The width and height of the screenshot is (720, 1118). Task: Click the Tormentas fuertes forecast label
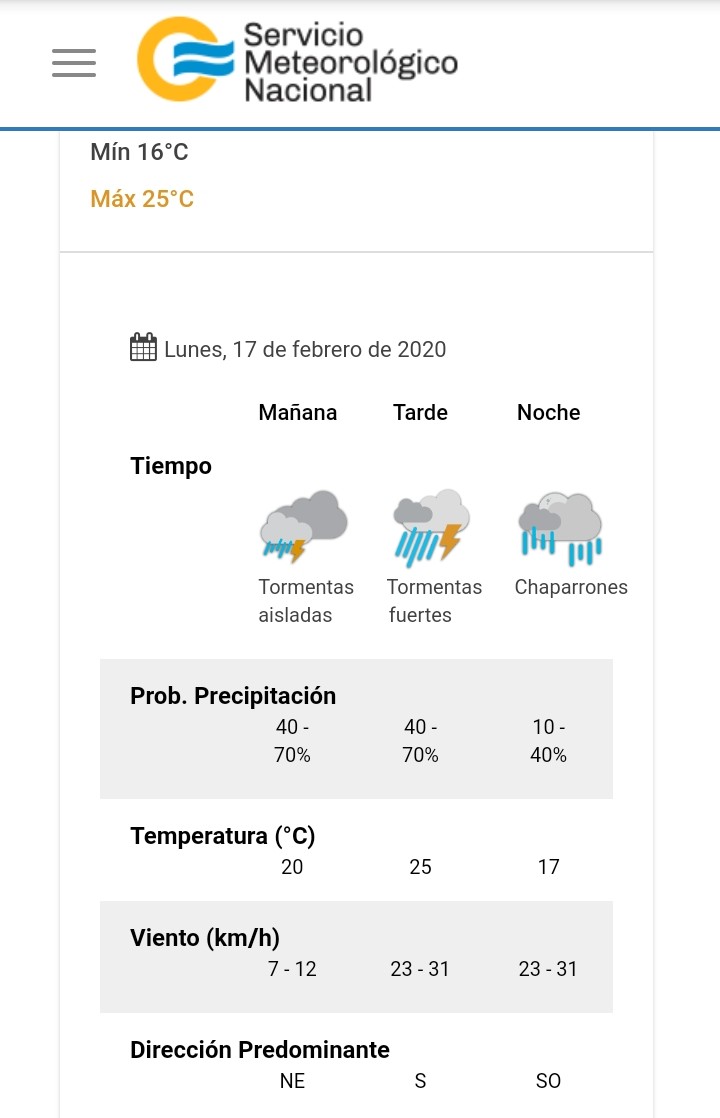coord(434,601)
